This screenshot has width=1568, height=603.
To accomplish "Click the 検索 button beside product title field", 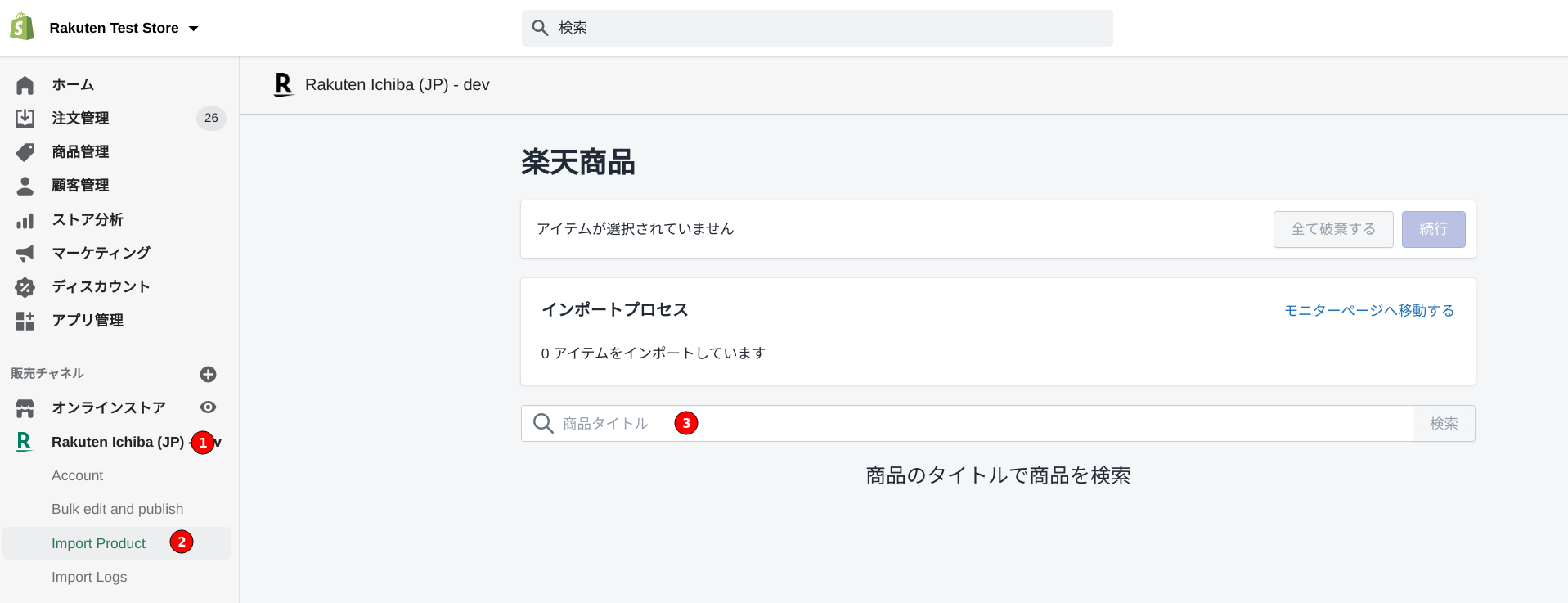I will [1444, 424].
